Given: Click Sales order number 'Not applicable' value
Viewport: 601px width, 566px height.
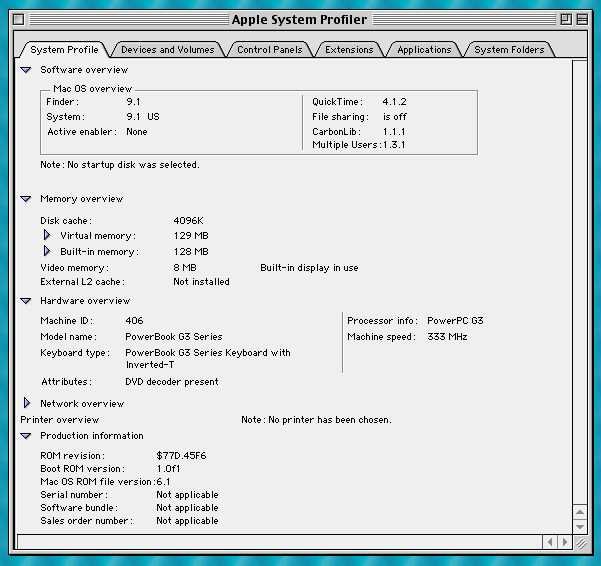Looking at the screenshot, I should [187, 521].
